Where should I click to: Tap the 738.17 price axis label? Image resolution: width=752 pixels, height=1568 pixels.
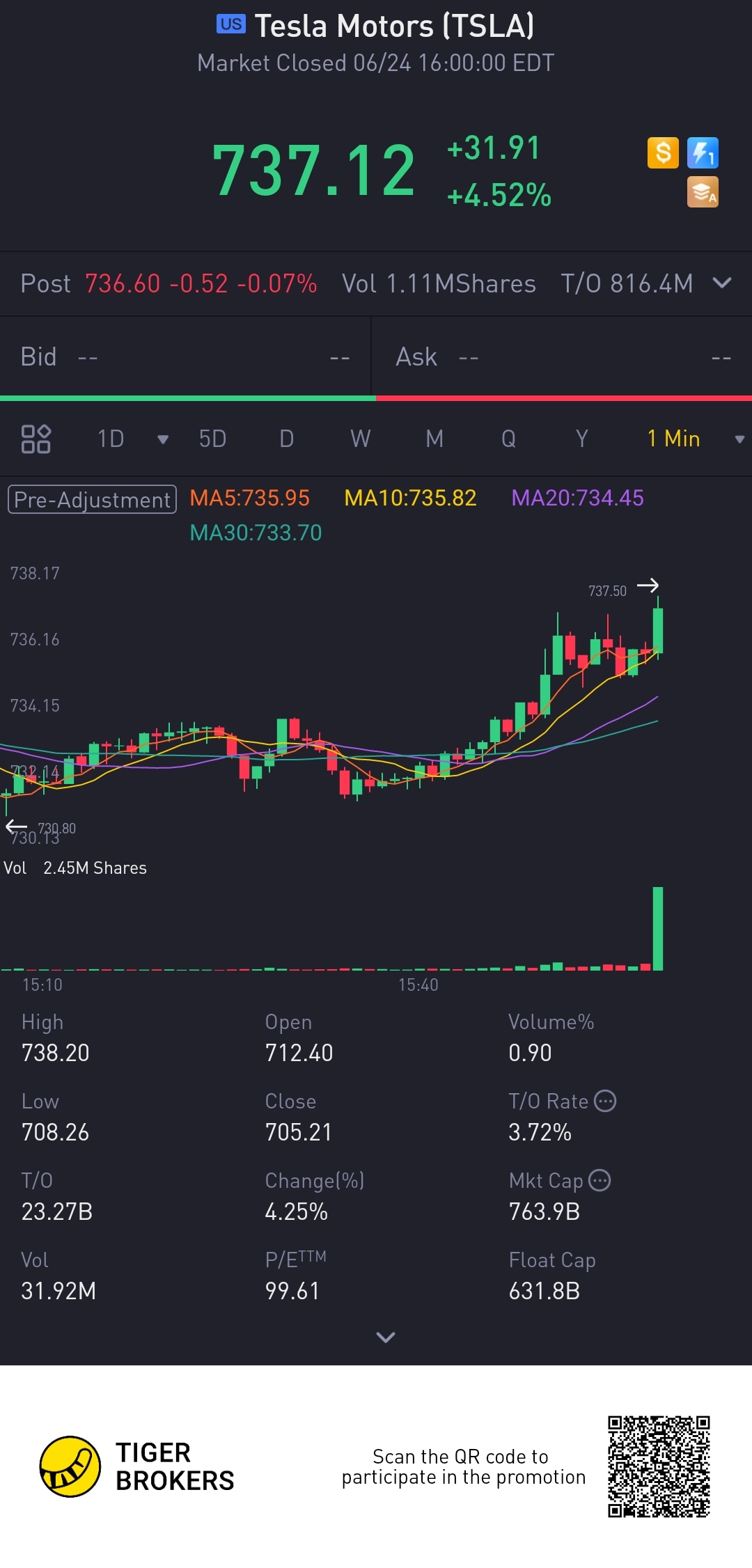coord(35,573)
